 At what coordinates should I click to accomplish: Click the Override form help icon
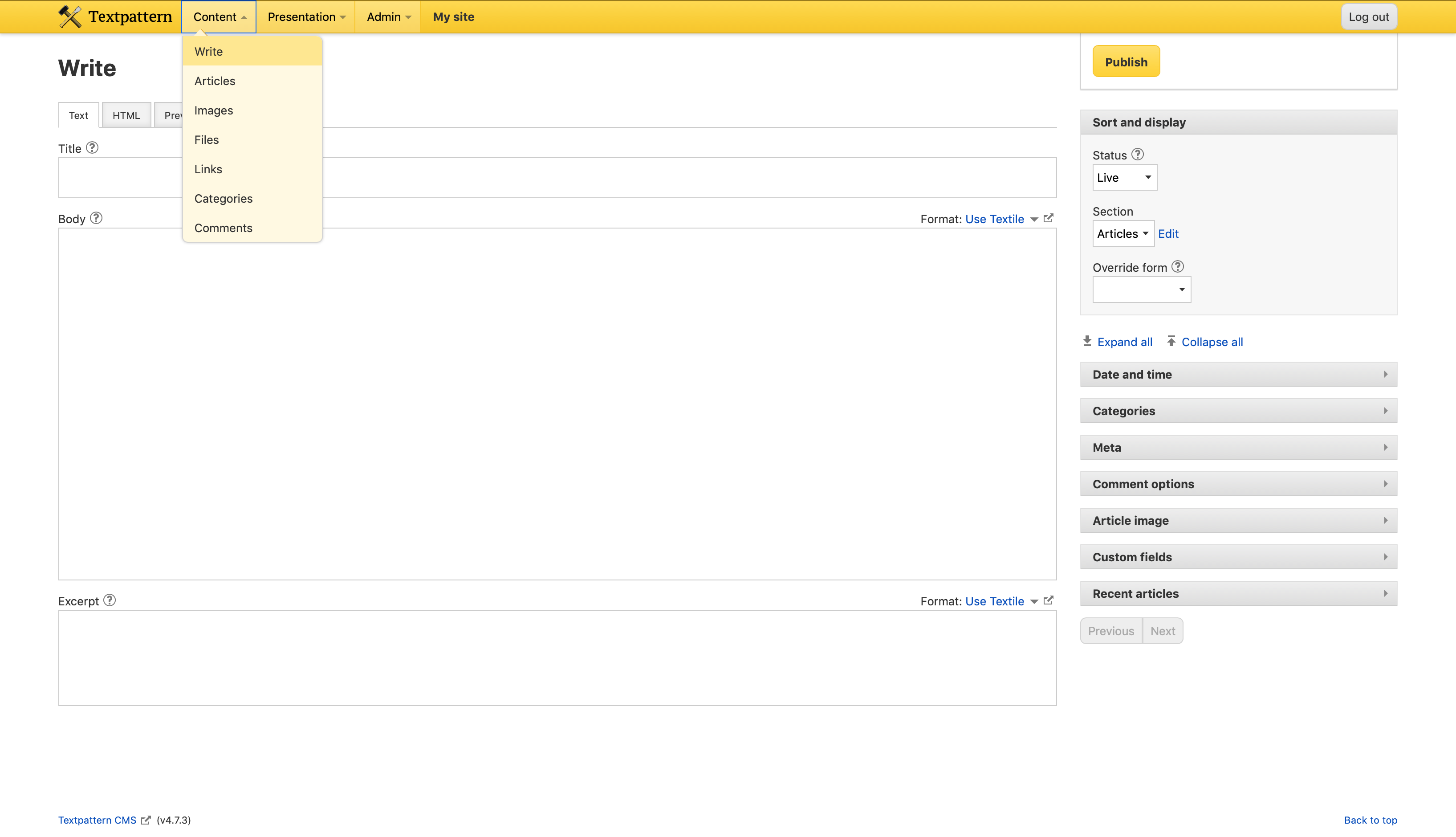coord(1177,267)
